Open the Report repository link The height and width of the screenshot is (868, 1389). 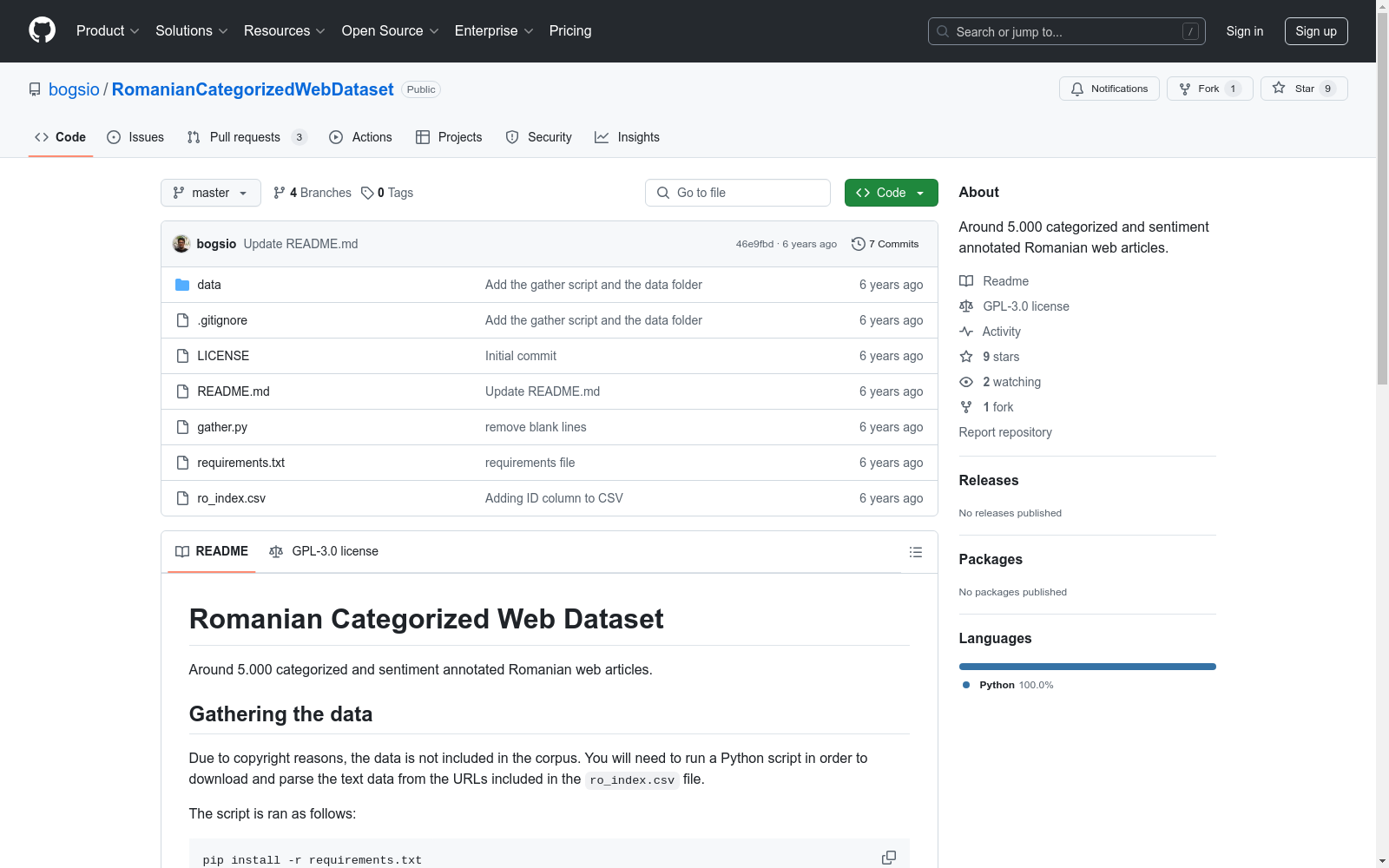click(1005, 432)
